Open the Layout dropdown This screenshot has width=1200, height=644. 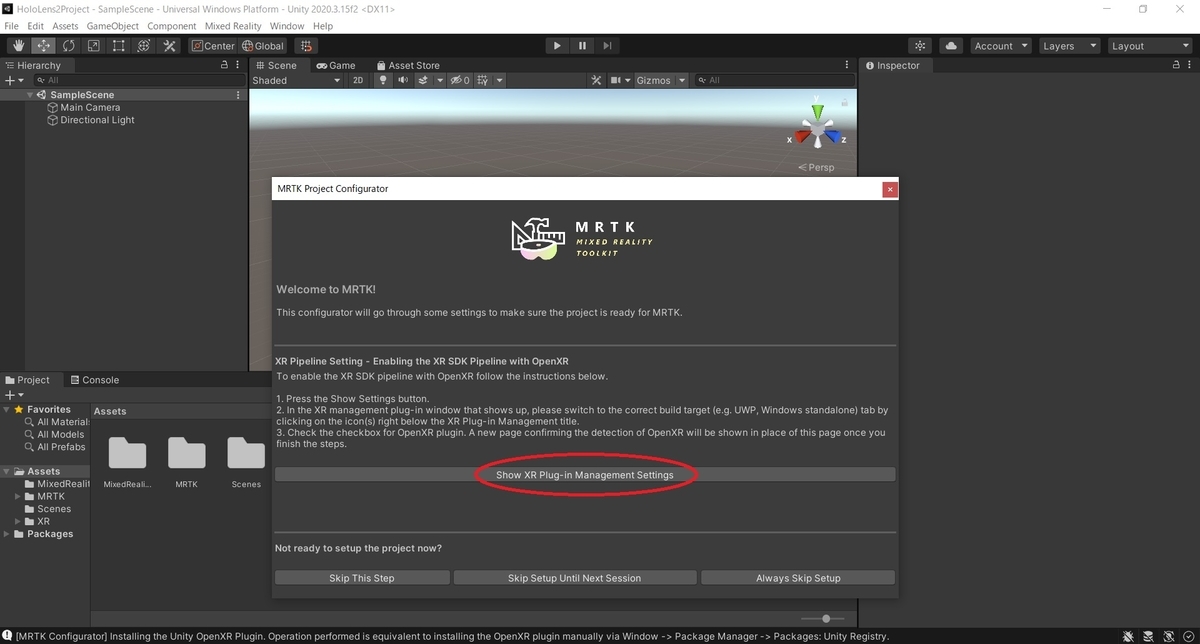click(x=1149, y=46)
